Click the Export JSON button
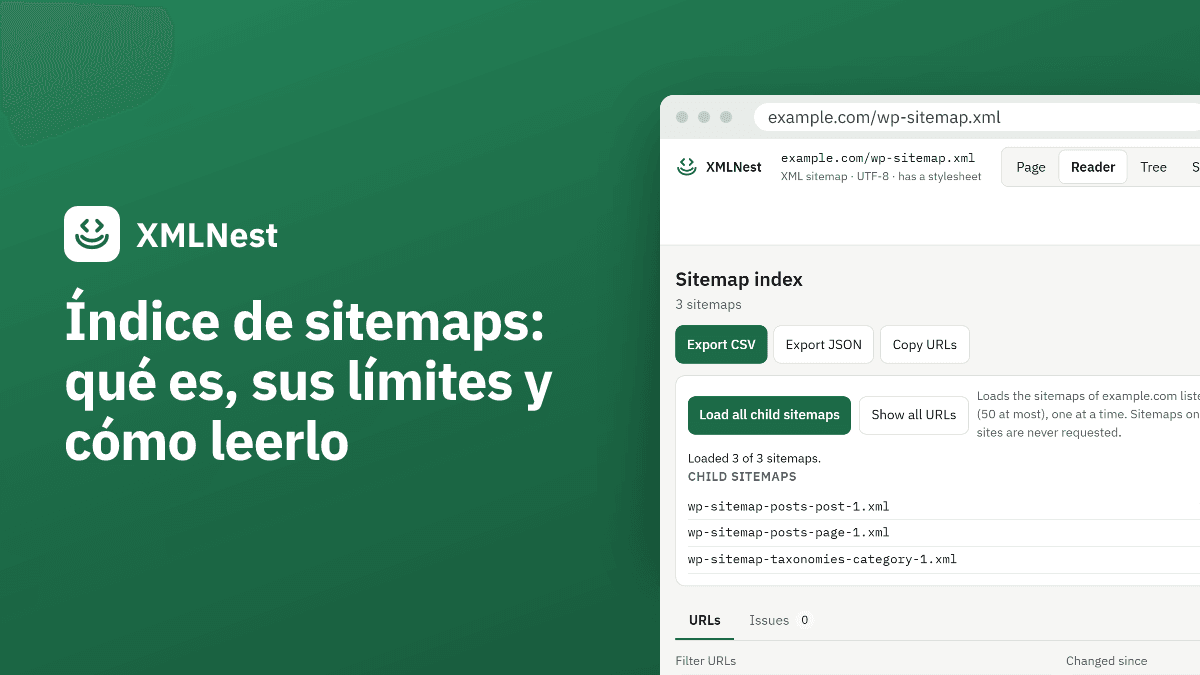Viewport: 1200px width, 675px height. click(x=823, y=344)
